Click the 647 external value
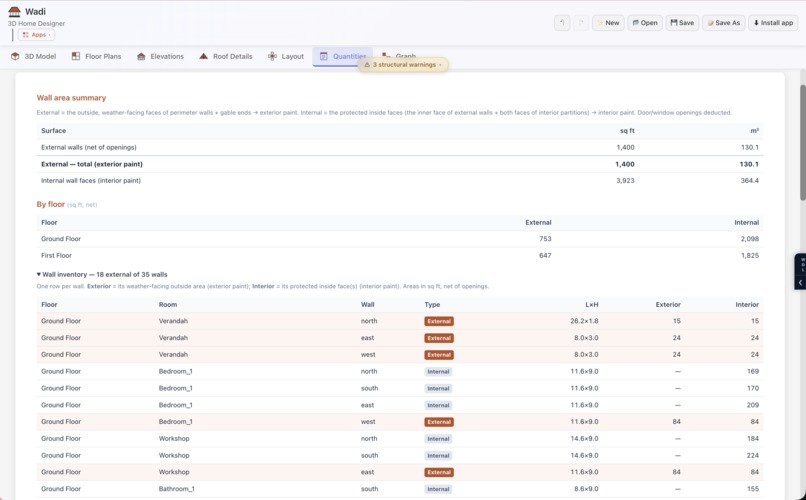The height and width of the screenshot is (500, 806). click(x=545, y=255)
